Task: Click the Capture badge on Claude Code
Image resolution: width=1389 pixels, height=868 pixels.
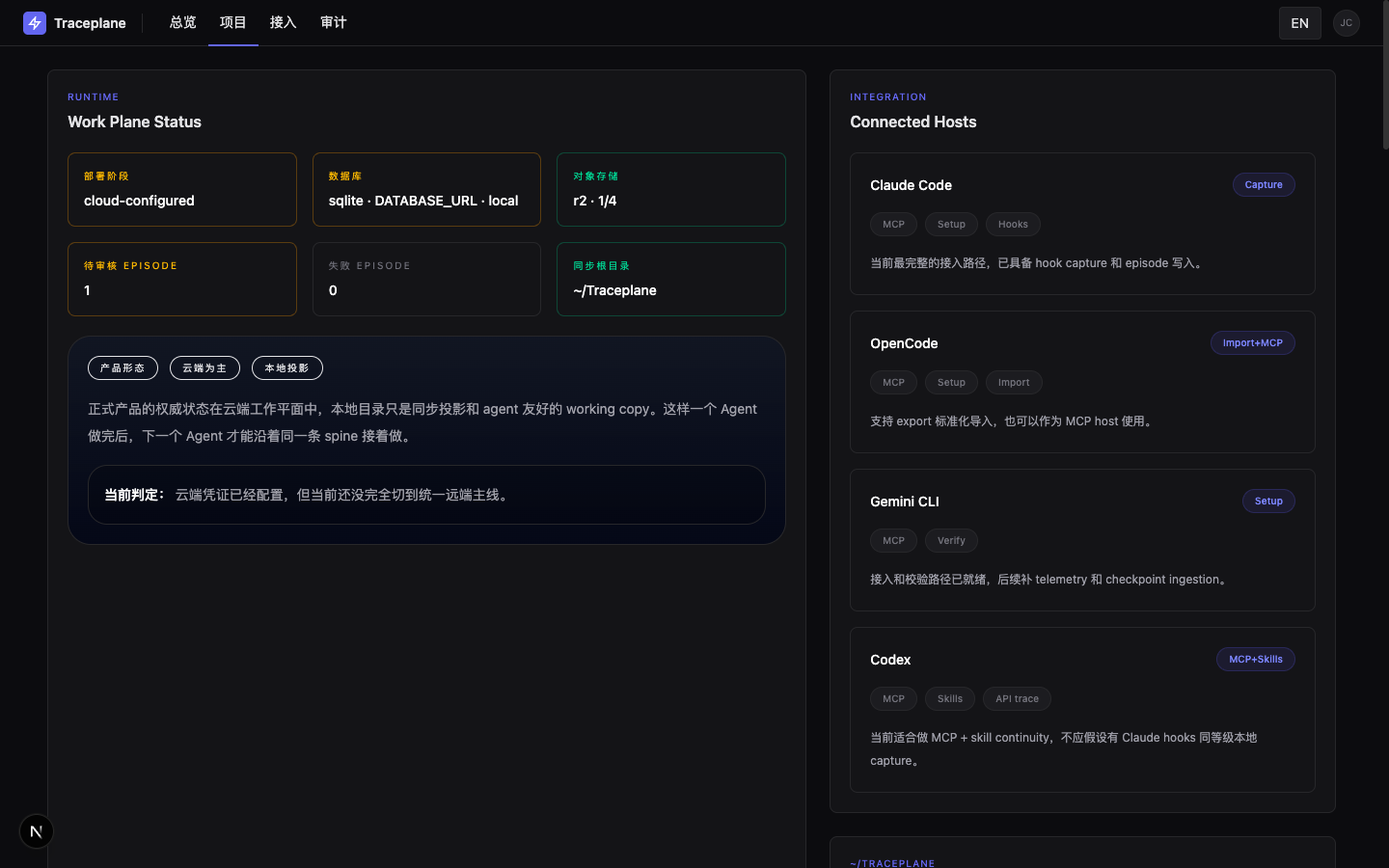Action: (1264, 184)
